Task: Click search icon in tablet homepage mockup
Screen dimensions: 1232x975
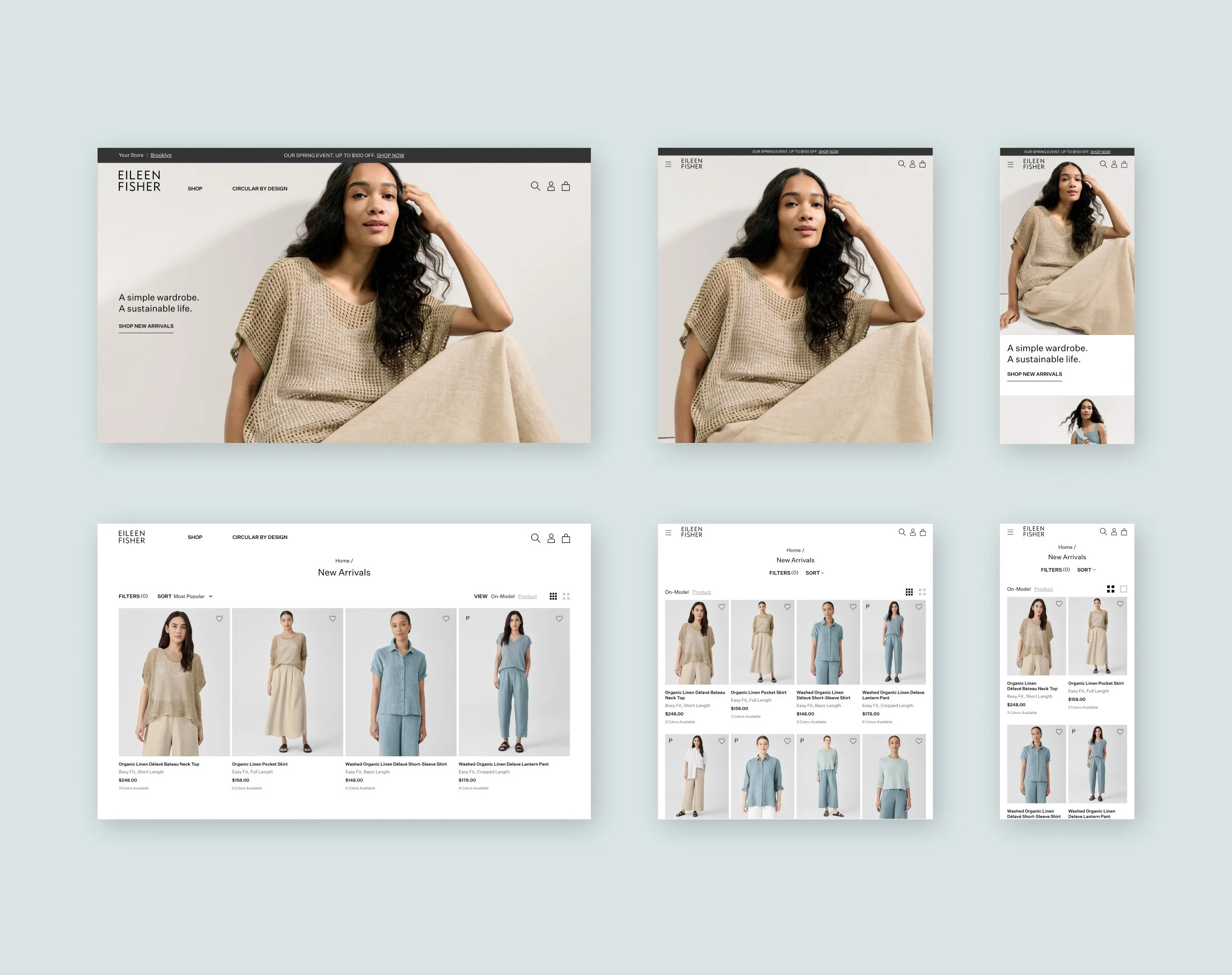Action: tap(901, 164)
